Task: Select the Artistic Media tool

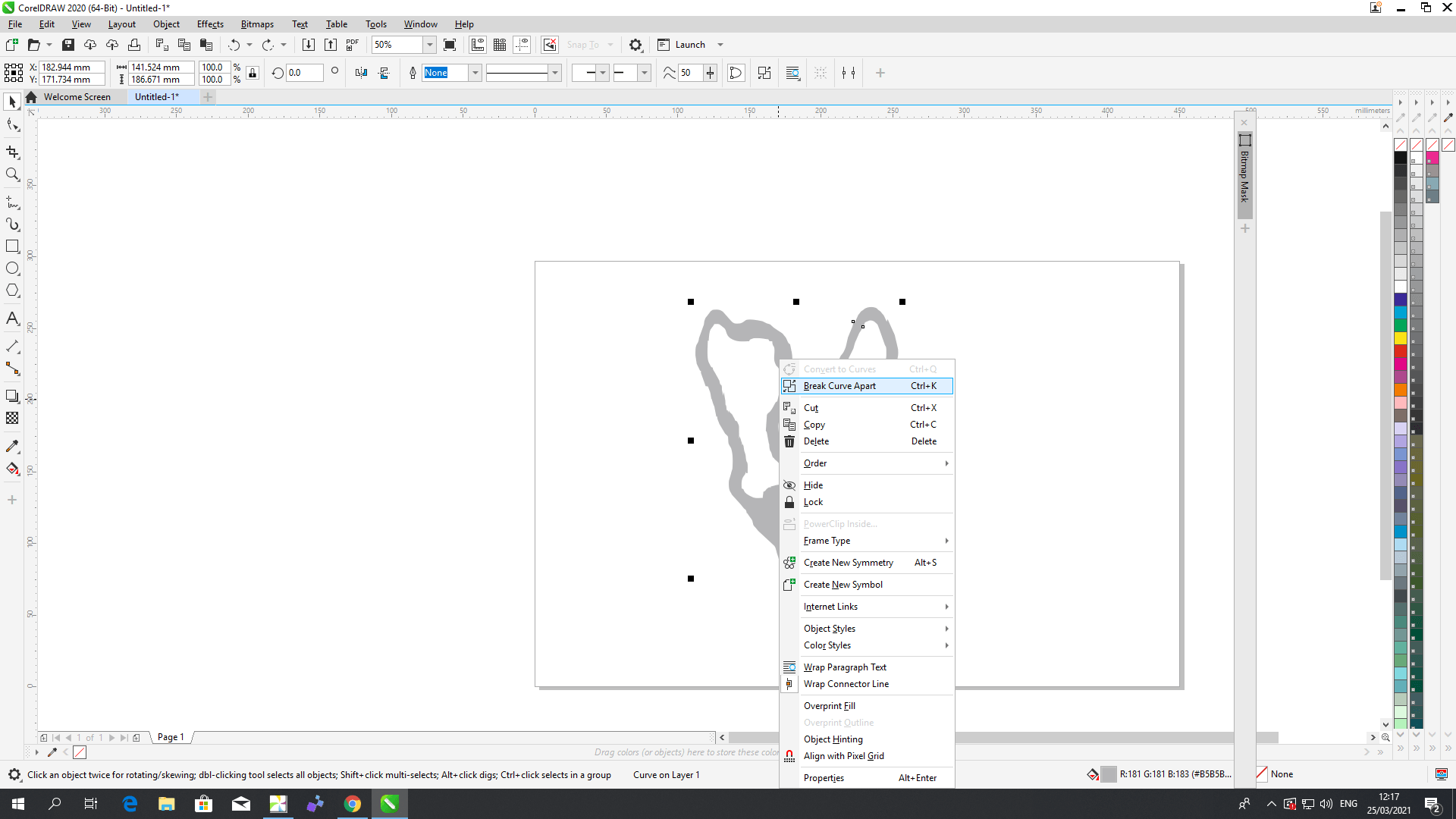Action: click(12, 224)
